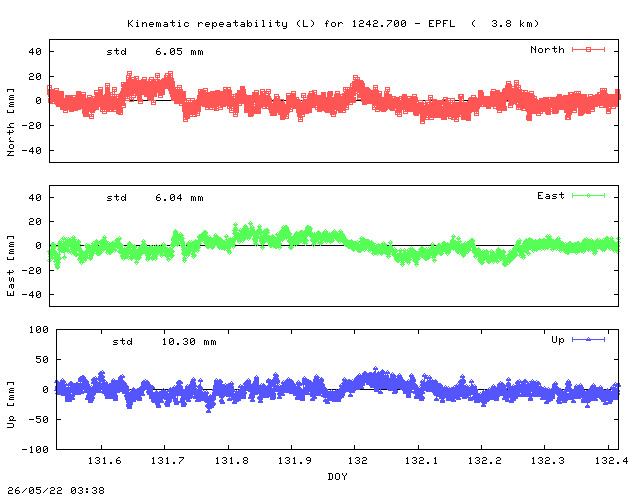Click the 'North' legend label

click(547, 50)
